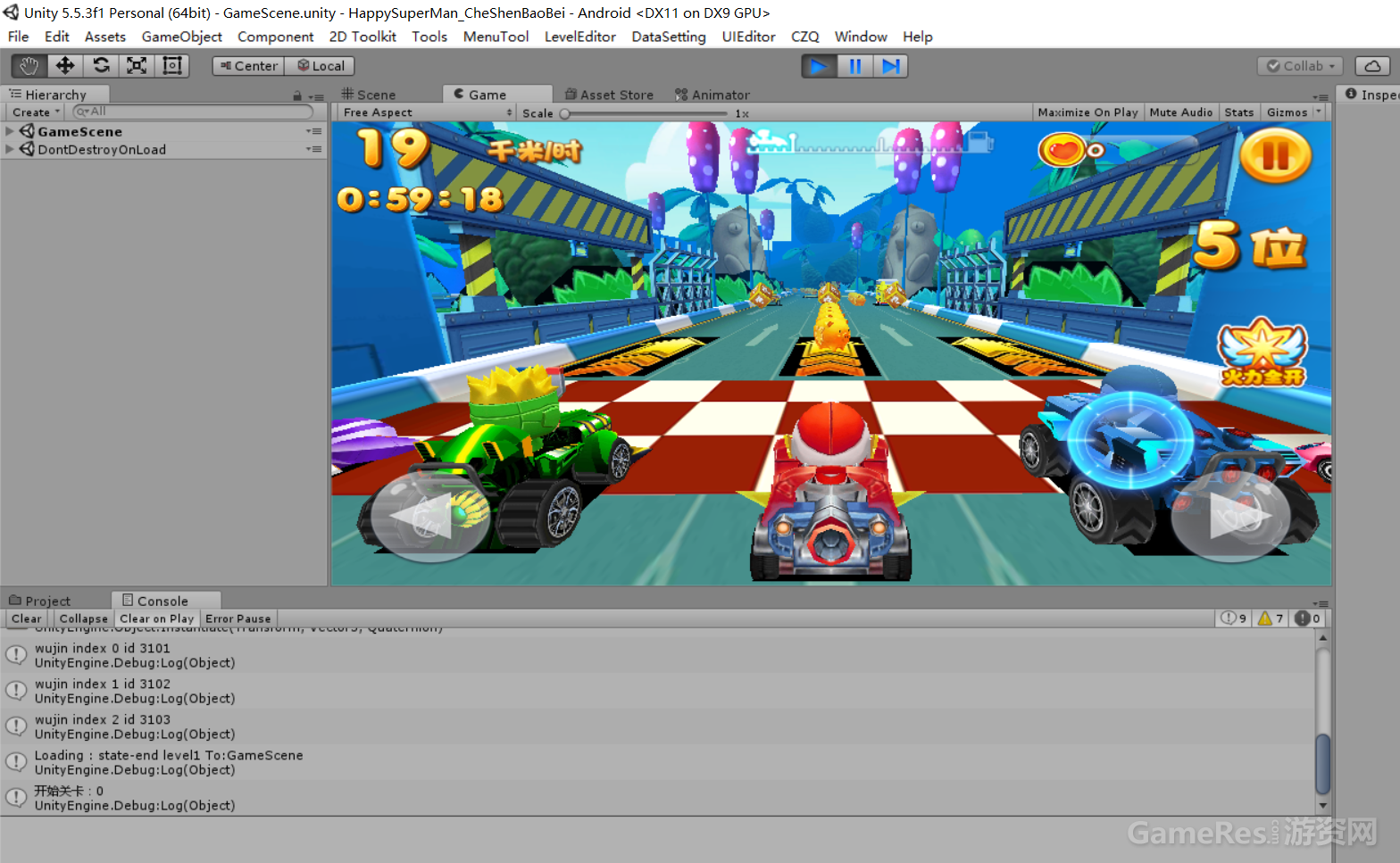Adjust the Game view Scale slider

coord(645,113)
